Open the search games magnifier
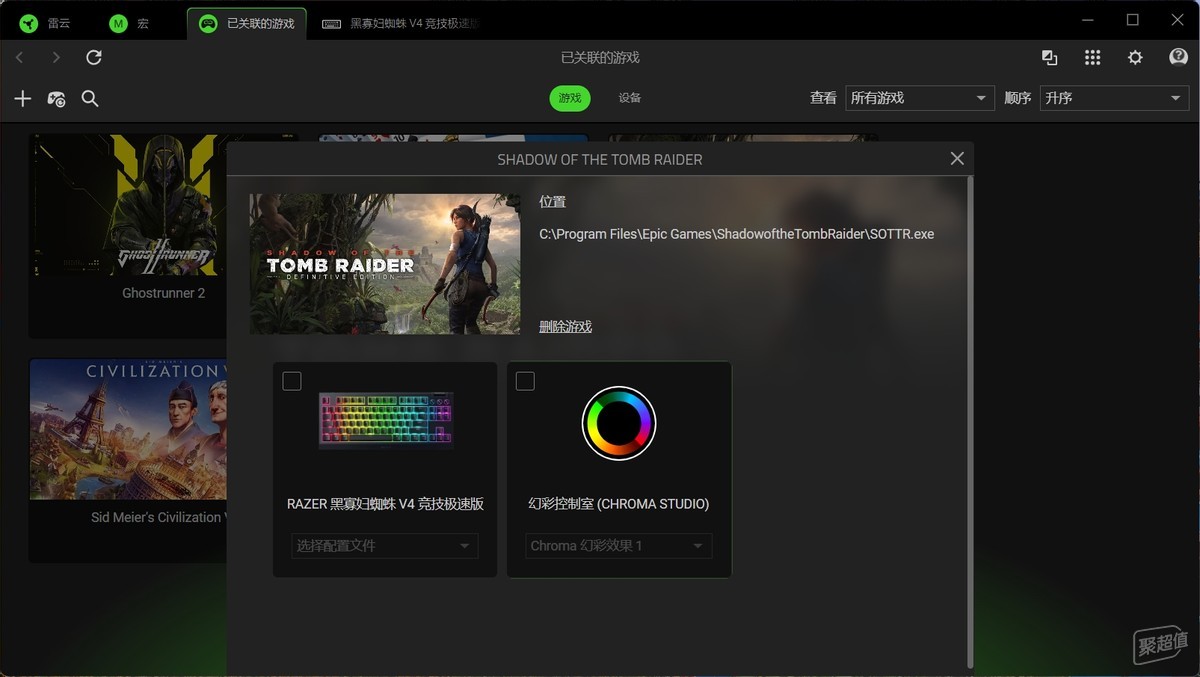 [90, 98]
